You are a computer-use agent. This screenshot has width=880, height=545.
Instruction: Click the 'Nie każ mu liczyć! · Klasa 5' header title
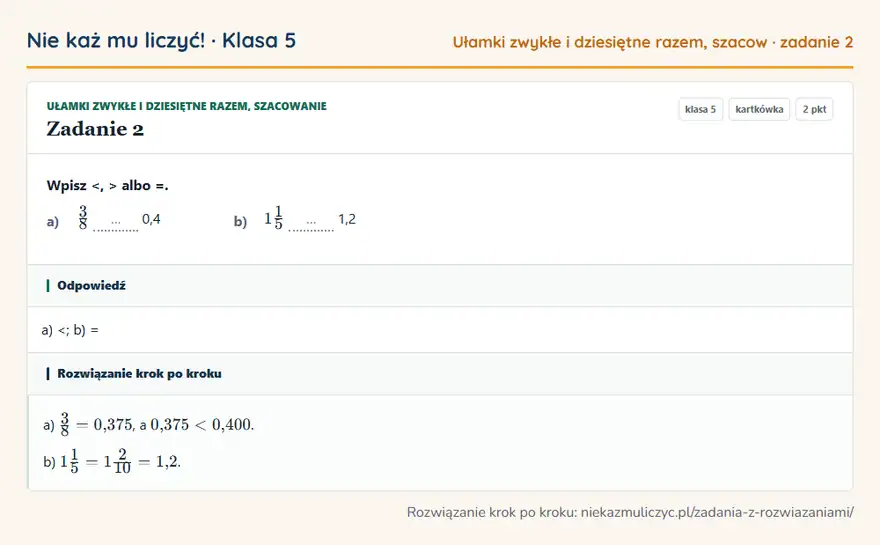click(x=161, y=40)
